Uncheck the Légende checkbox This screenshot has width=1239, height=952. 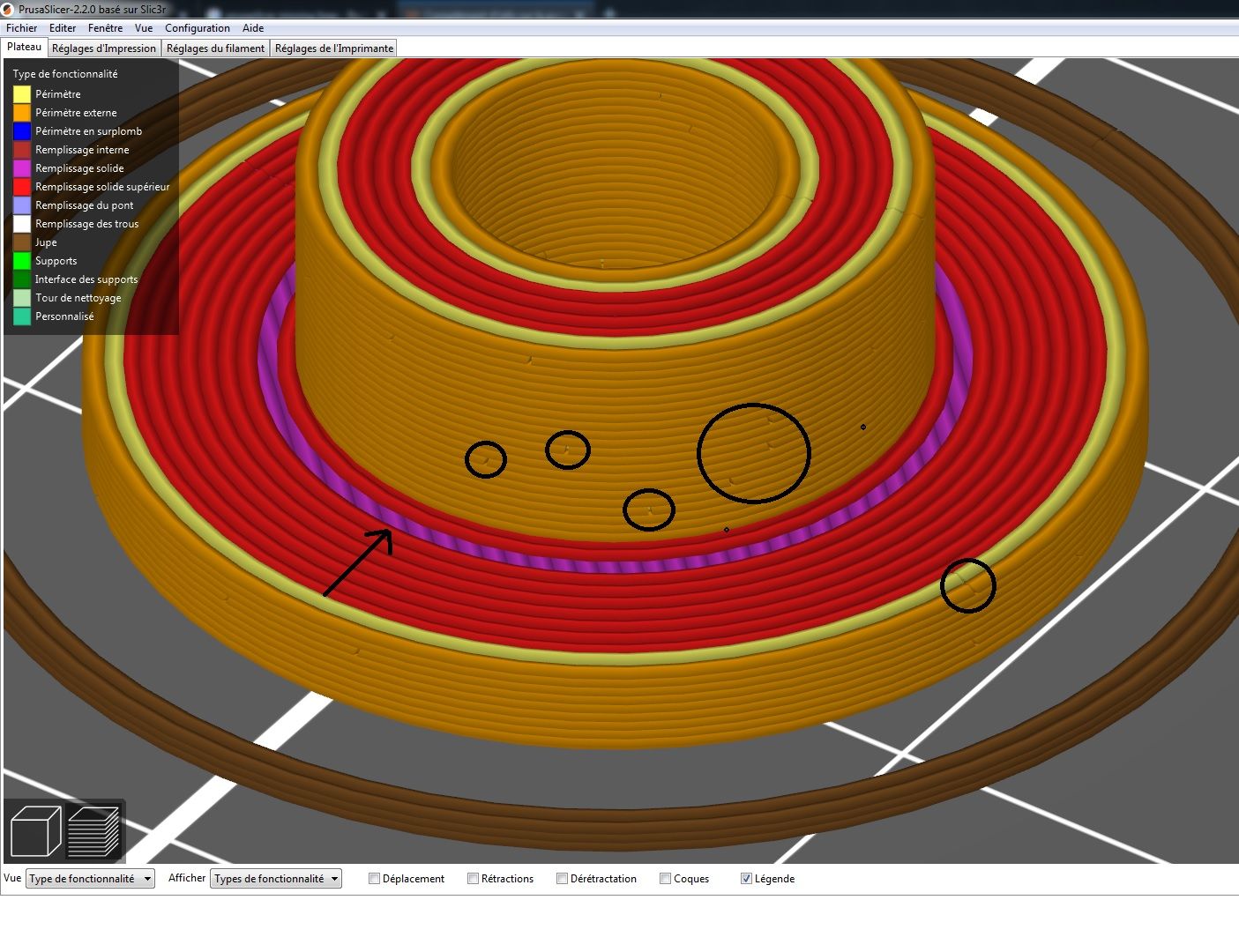[746, 879]
